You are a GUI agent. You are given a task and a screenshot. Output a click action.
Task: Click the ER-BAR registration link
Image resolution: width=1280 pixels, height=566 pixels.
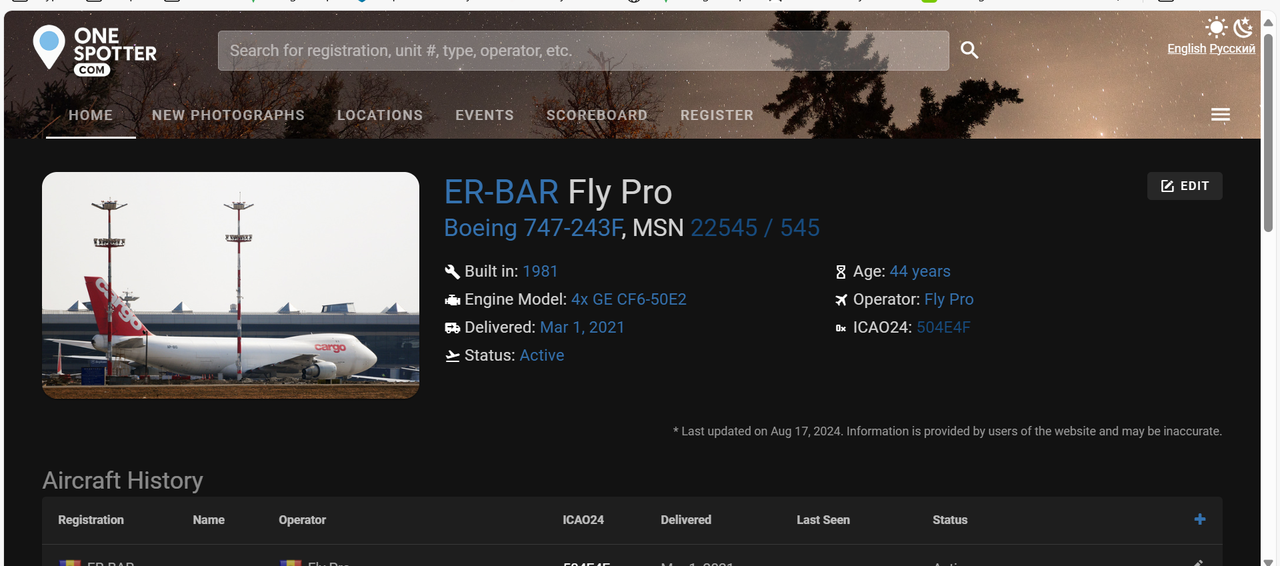coord(501,192)
